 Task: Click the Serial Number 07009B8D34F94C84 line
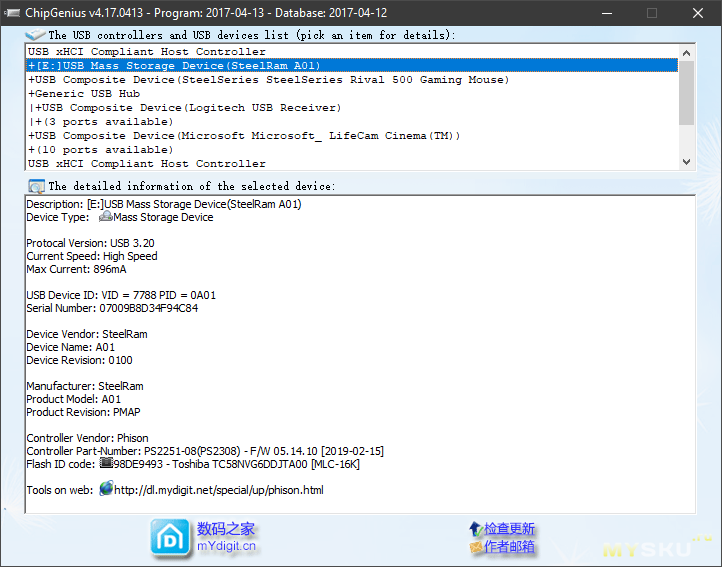112,308
